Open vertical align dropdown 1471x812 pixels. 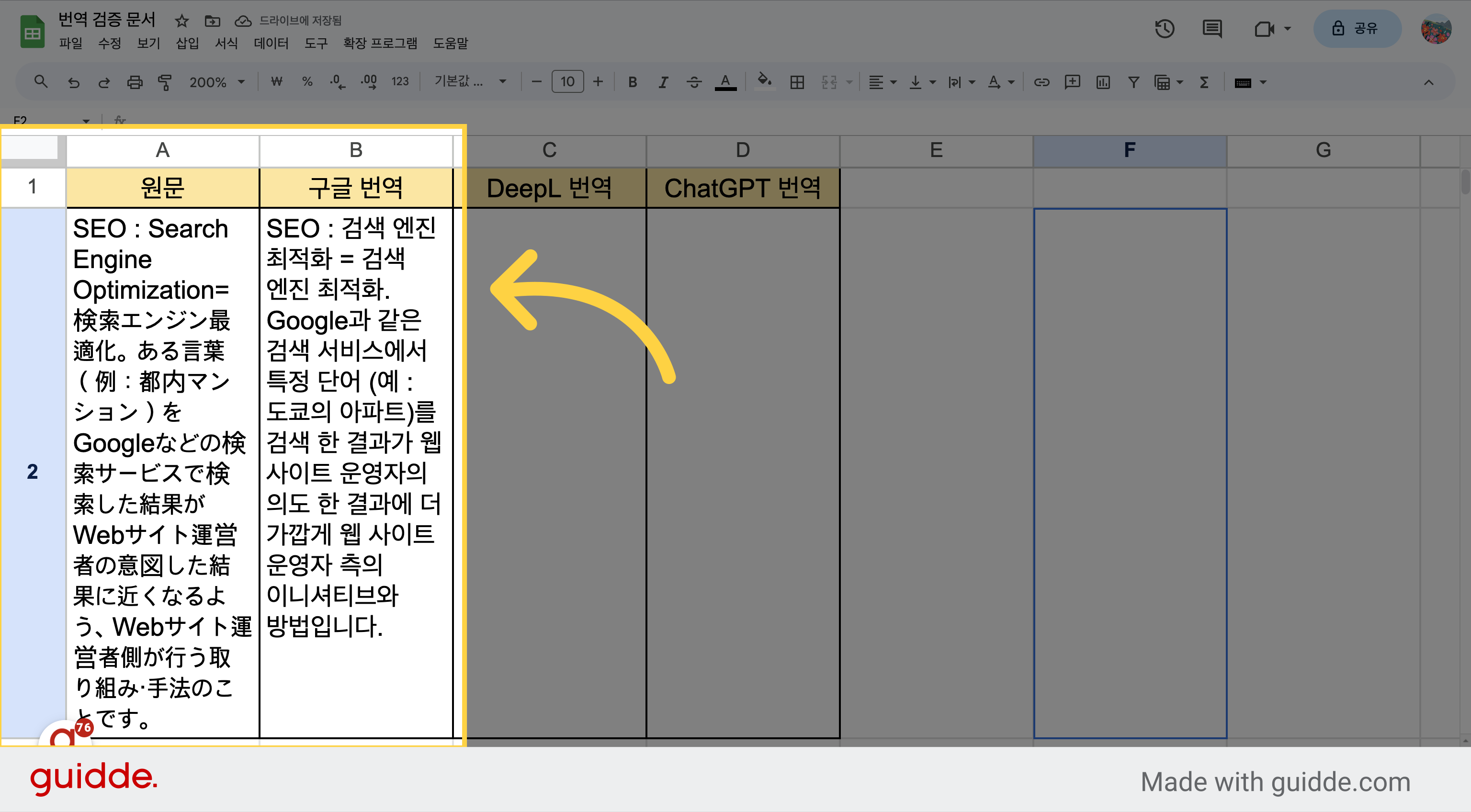tap(922, 82)
